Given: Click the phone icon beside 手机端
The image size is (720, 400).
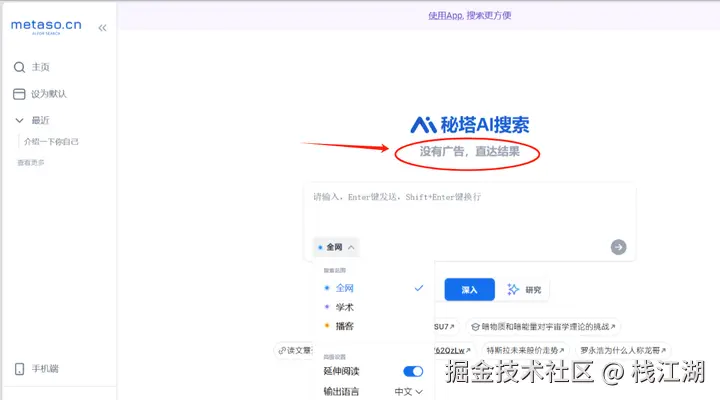Looking at the screenshot, I should 19,369.
